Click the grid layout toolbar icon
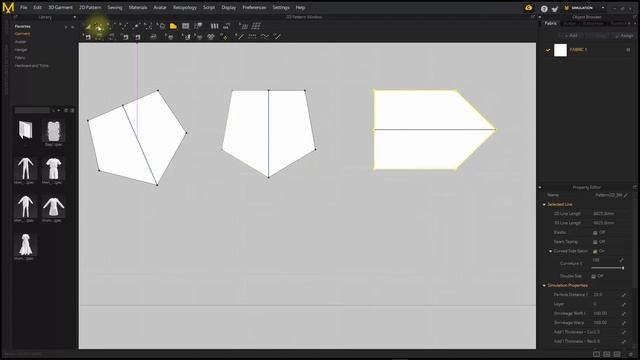The width and height of the screenshot is (640, 360). pyautogui.click(x=256, y=26)
